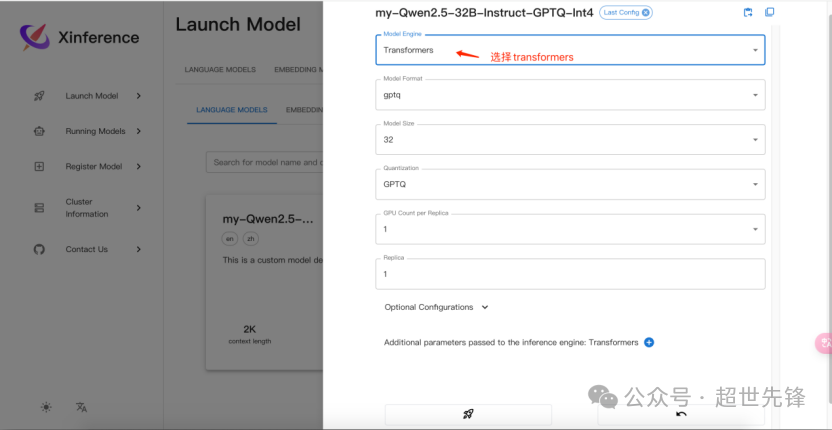832x430 pixels.
Task: Select Register Model in the sidebar
Action: click(94, 167)
